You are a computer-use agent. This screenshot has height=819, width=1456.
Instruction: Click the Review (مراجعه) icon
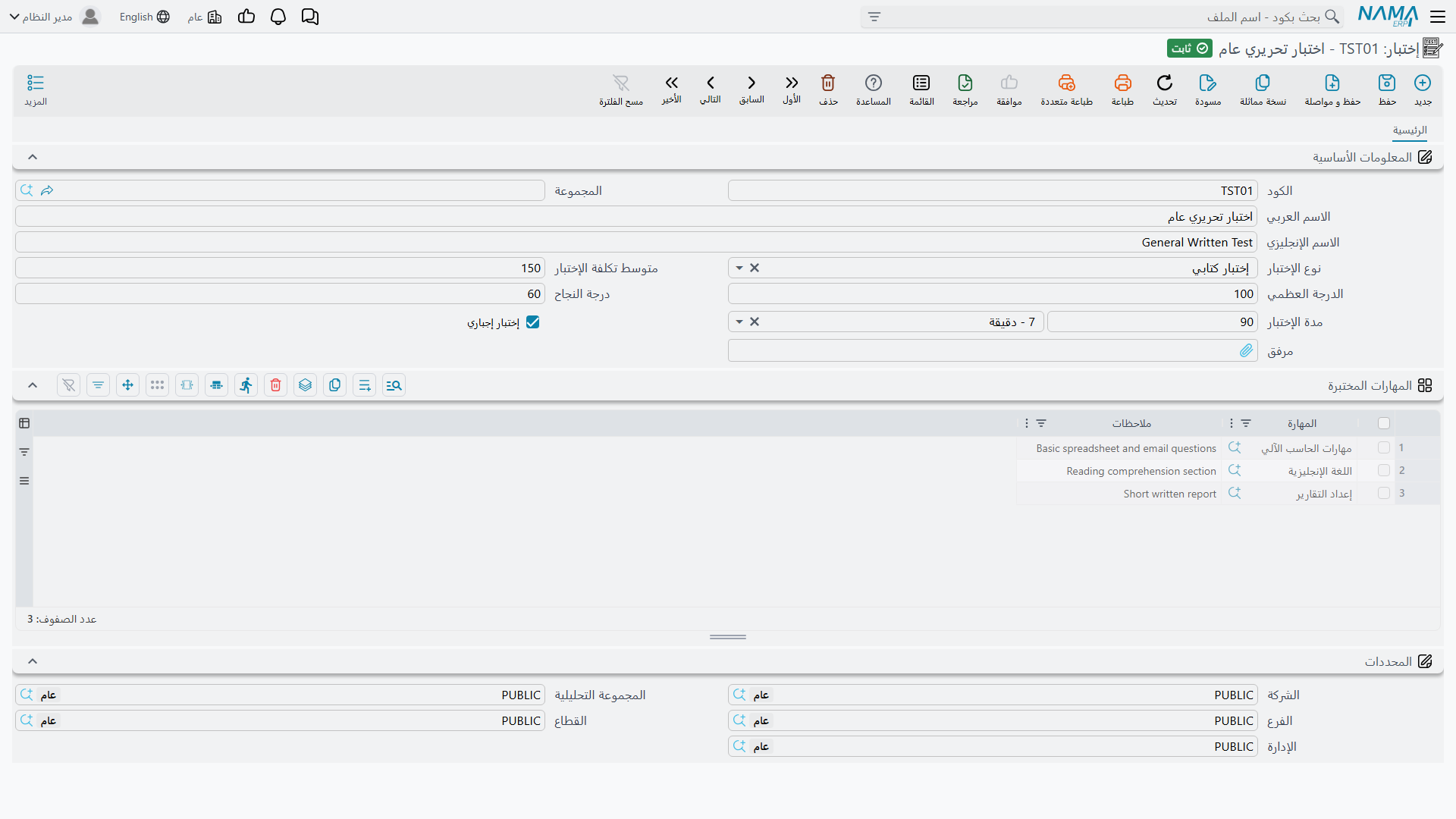[x=965, y=89]
